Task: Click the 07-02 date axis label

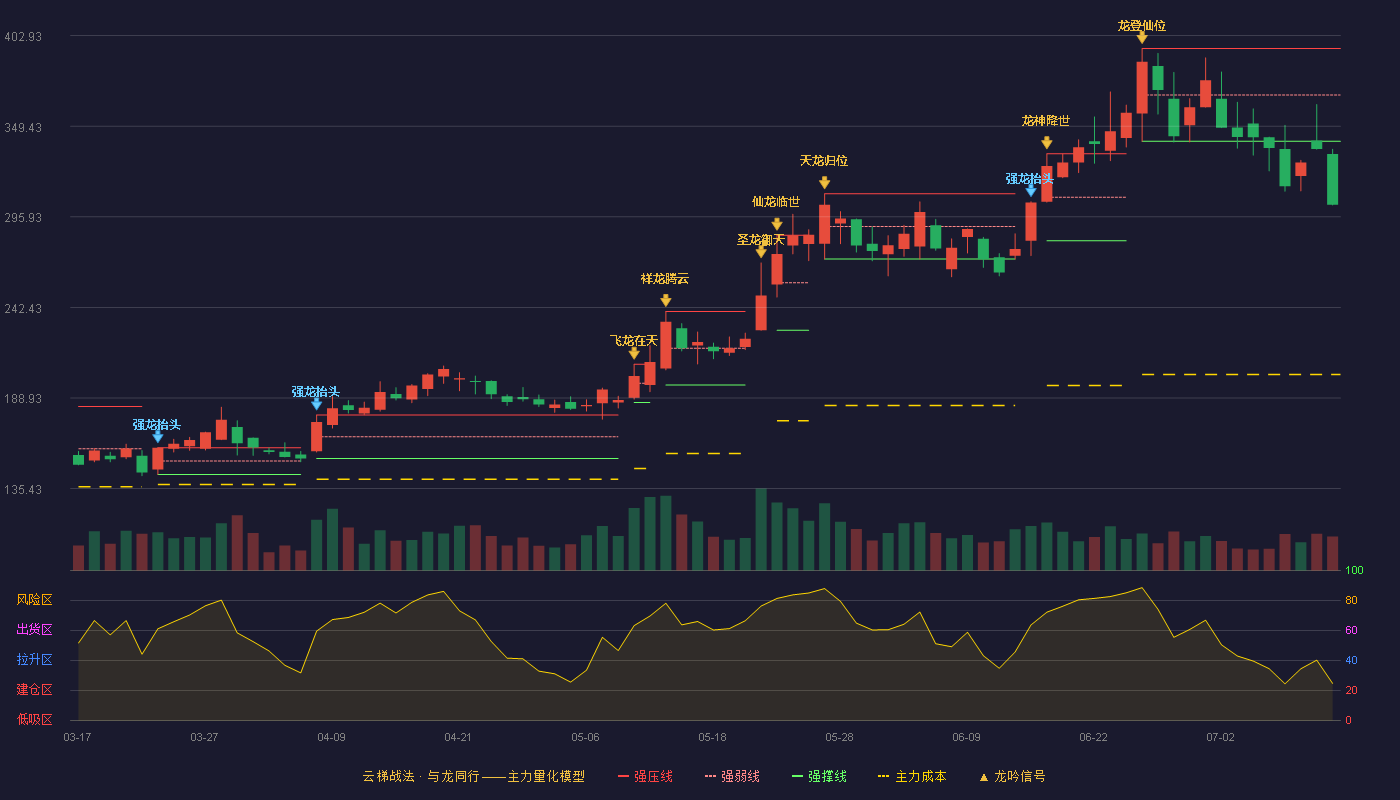Action: point(1220,737)
